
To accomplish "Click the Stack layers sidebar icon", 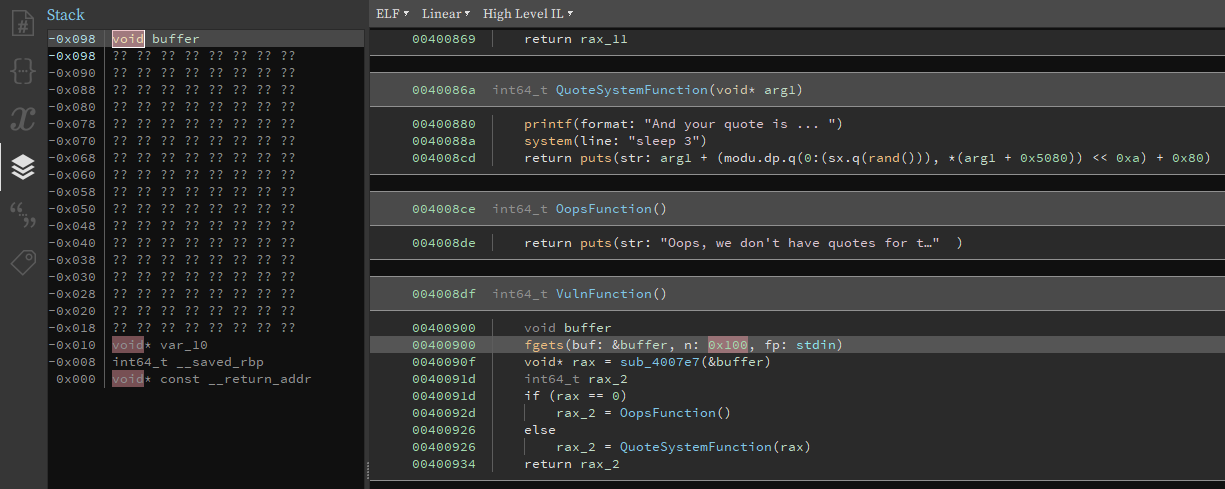I will [23, 167].
